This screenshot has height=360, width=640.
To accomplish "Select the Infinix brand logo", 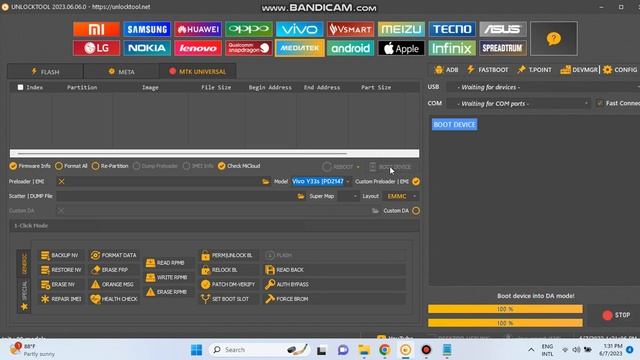I will pyautogui.click(x=452, y=48).
